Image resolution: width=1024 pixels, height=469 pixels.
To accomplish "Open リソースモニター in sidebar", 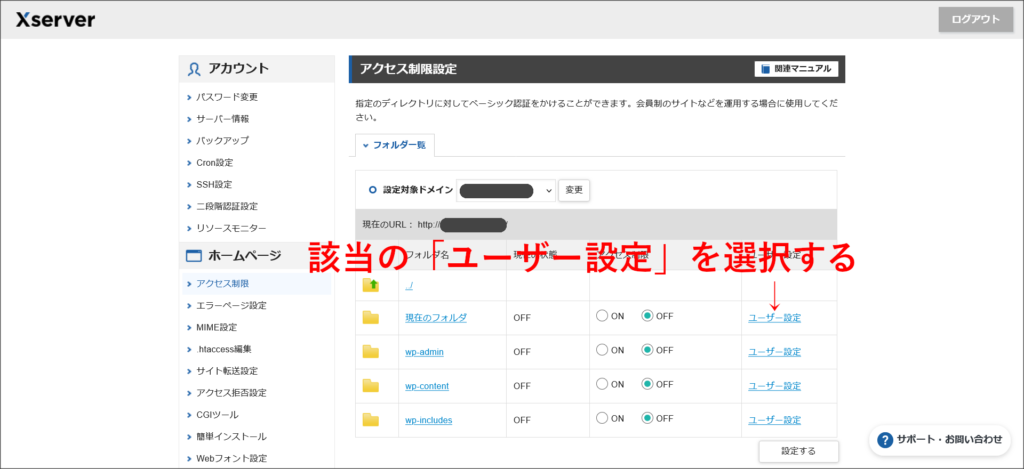I will coord(231,228).
